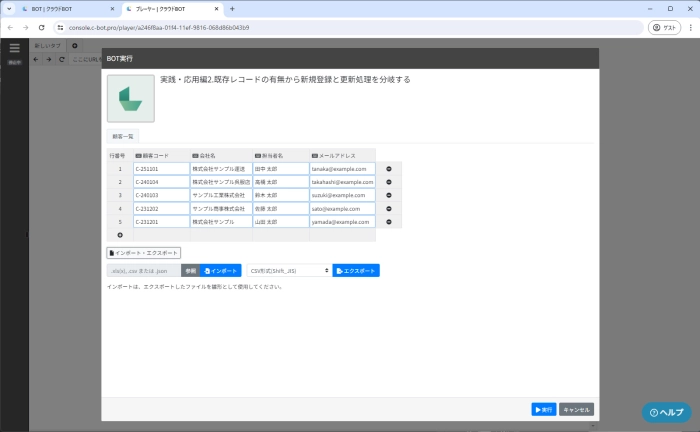Open the Chrome three-dot menu

pos(688,28)
